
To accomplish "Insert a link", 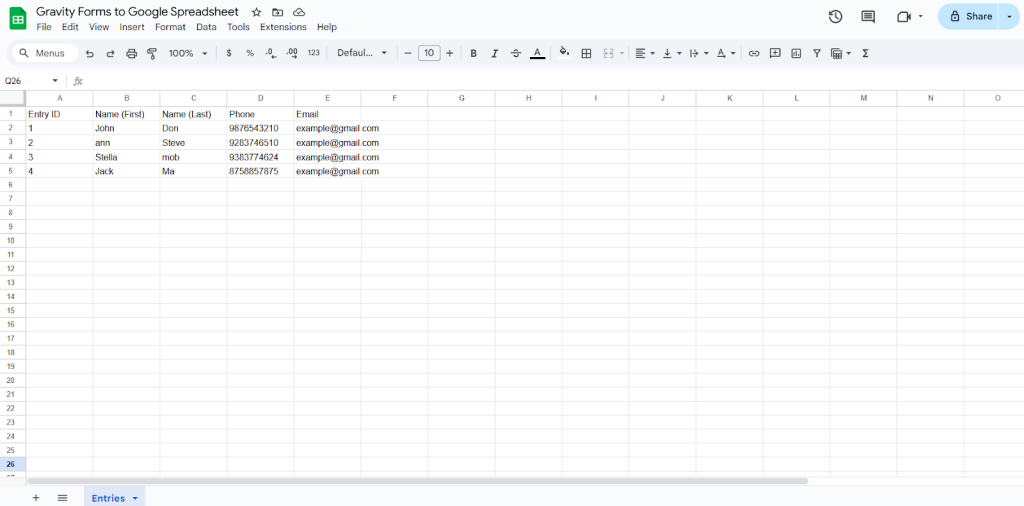I will click(x=754, y=54).
